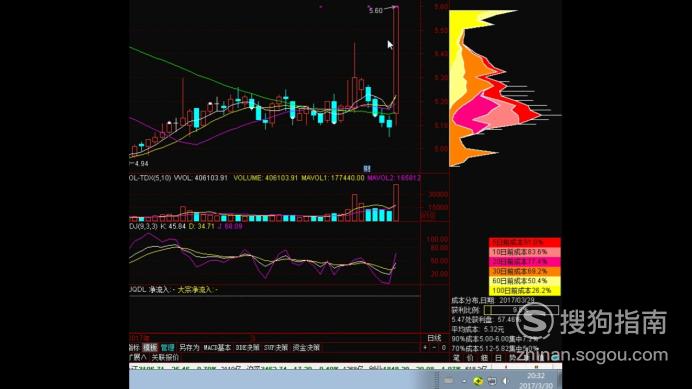Screen dimensions: 692x389
Task: Click the D: 34.71 KDJ value
Action: click(202, 227)
